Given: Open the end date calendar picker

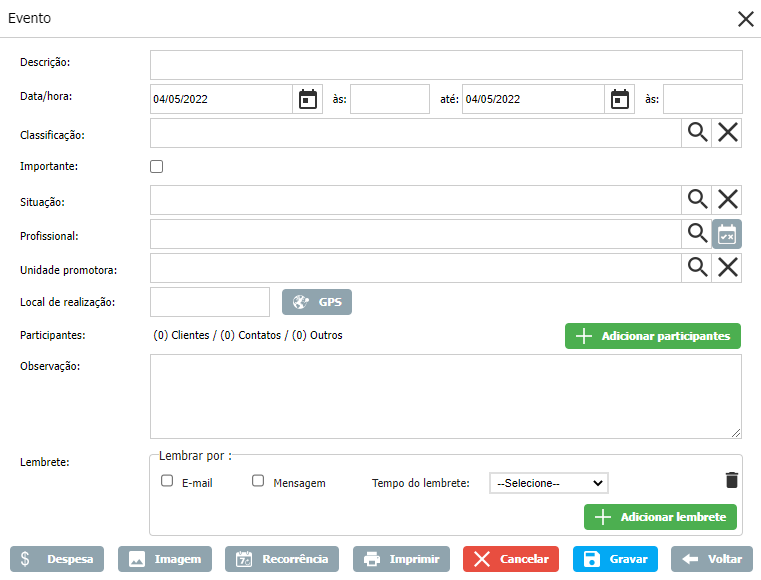Looking at the screenshot, I should tap(620, 99).
